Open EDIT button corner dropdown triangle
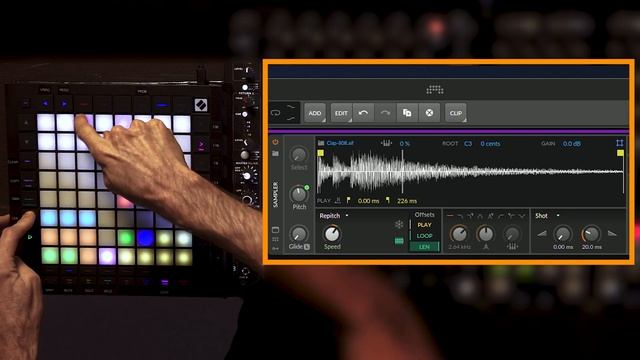The image size is (640, 360). 349,120
